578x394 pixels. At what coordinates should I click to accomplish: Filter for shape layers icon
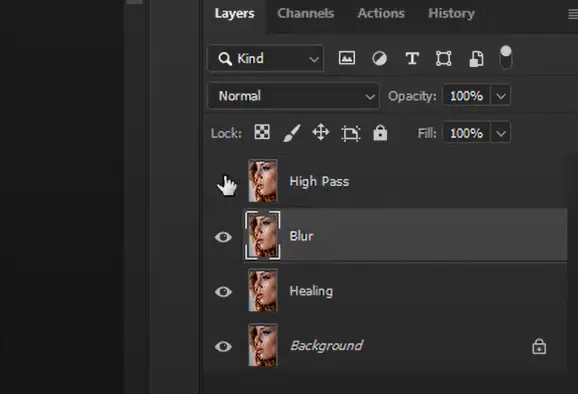tap(443, 58)
